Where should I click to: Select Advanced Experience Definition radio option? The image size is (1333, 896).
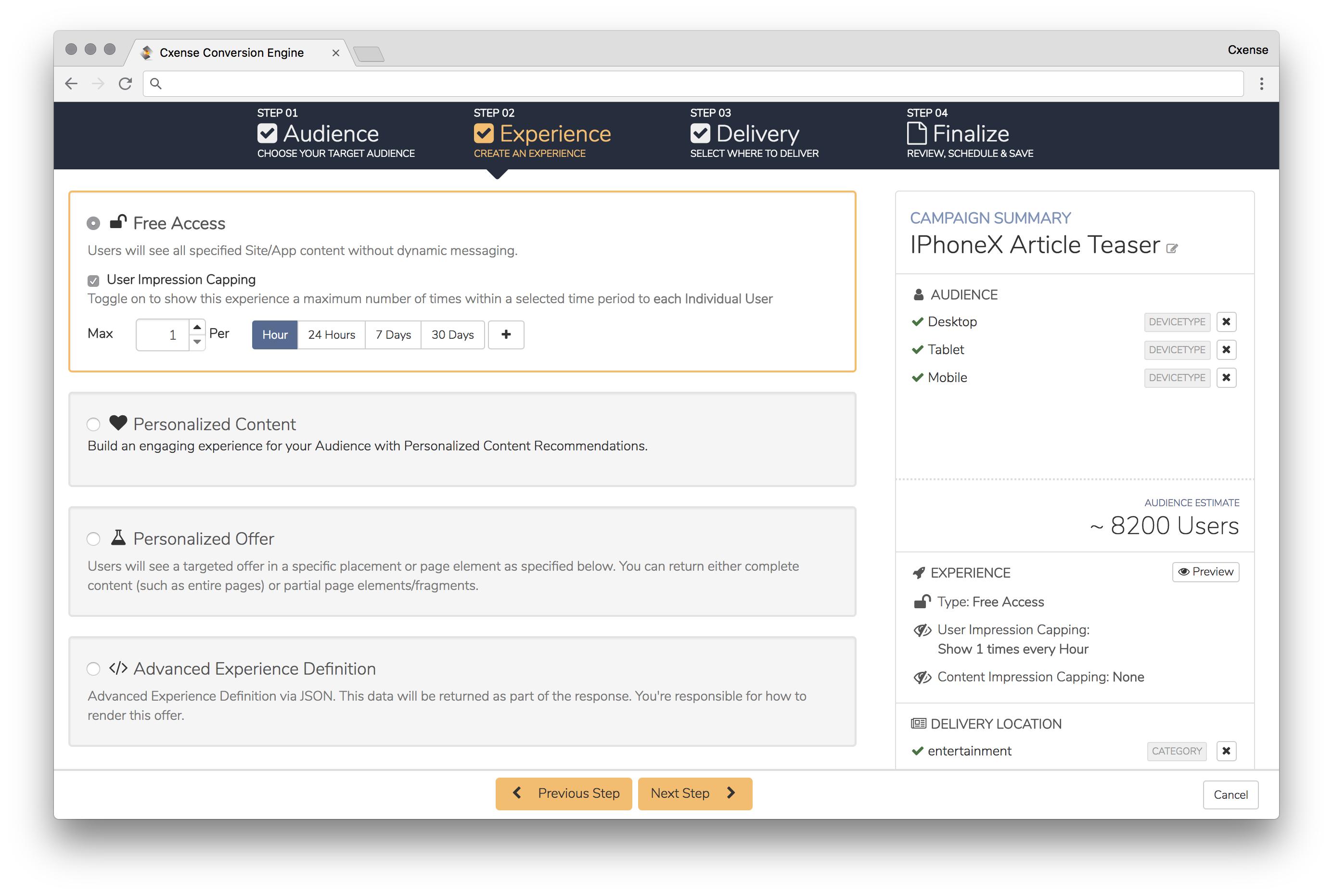[93, 668]
